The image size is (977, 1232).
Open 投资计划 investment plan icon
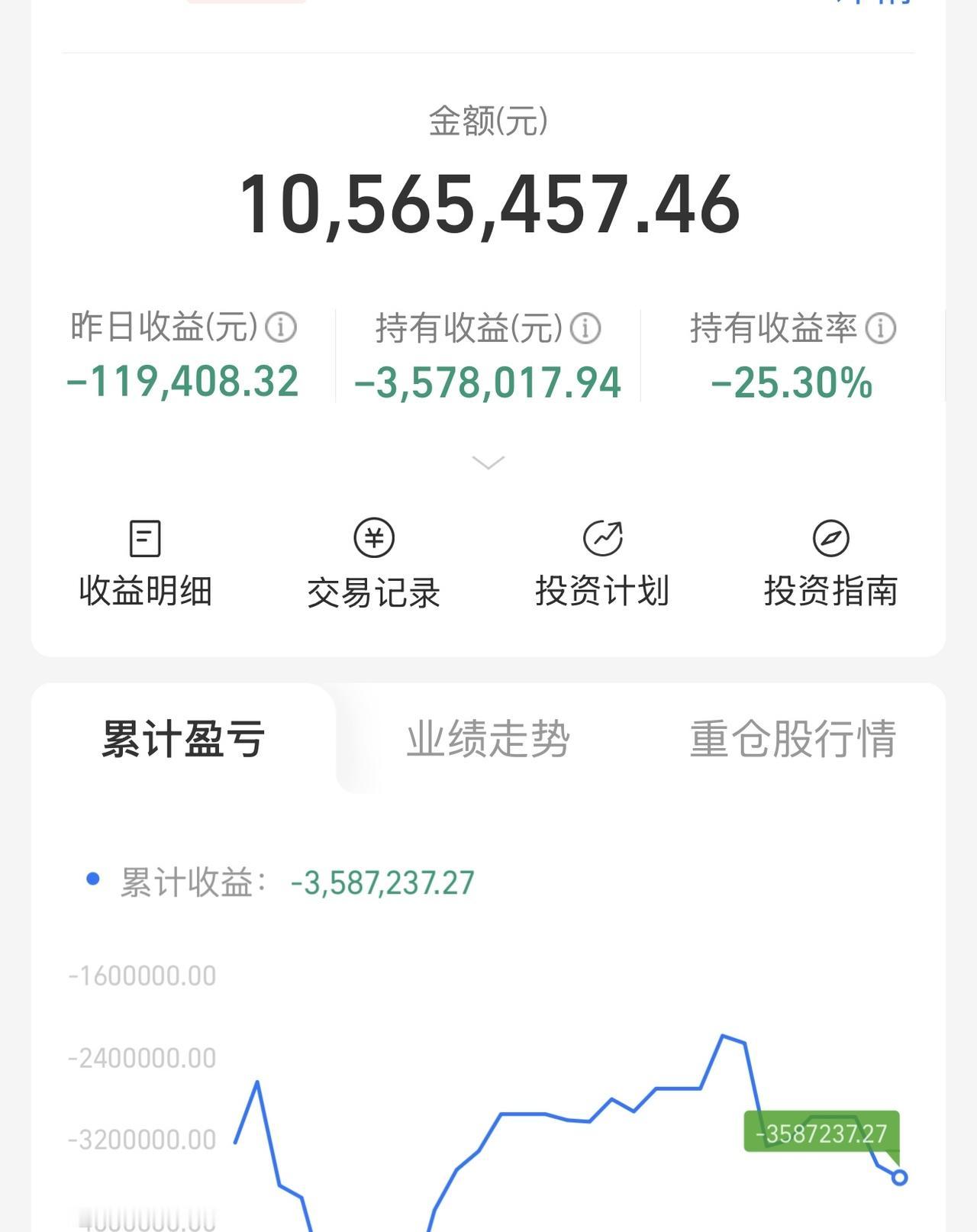[x=603, y=538]
